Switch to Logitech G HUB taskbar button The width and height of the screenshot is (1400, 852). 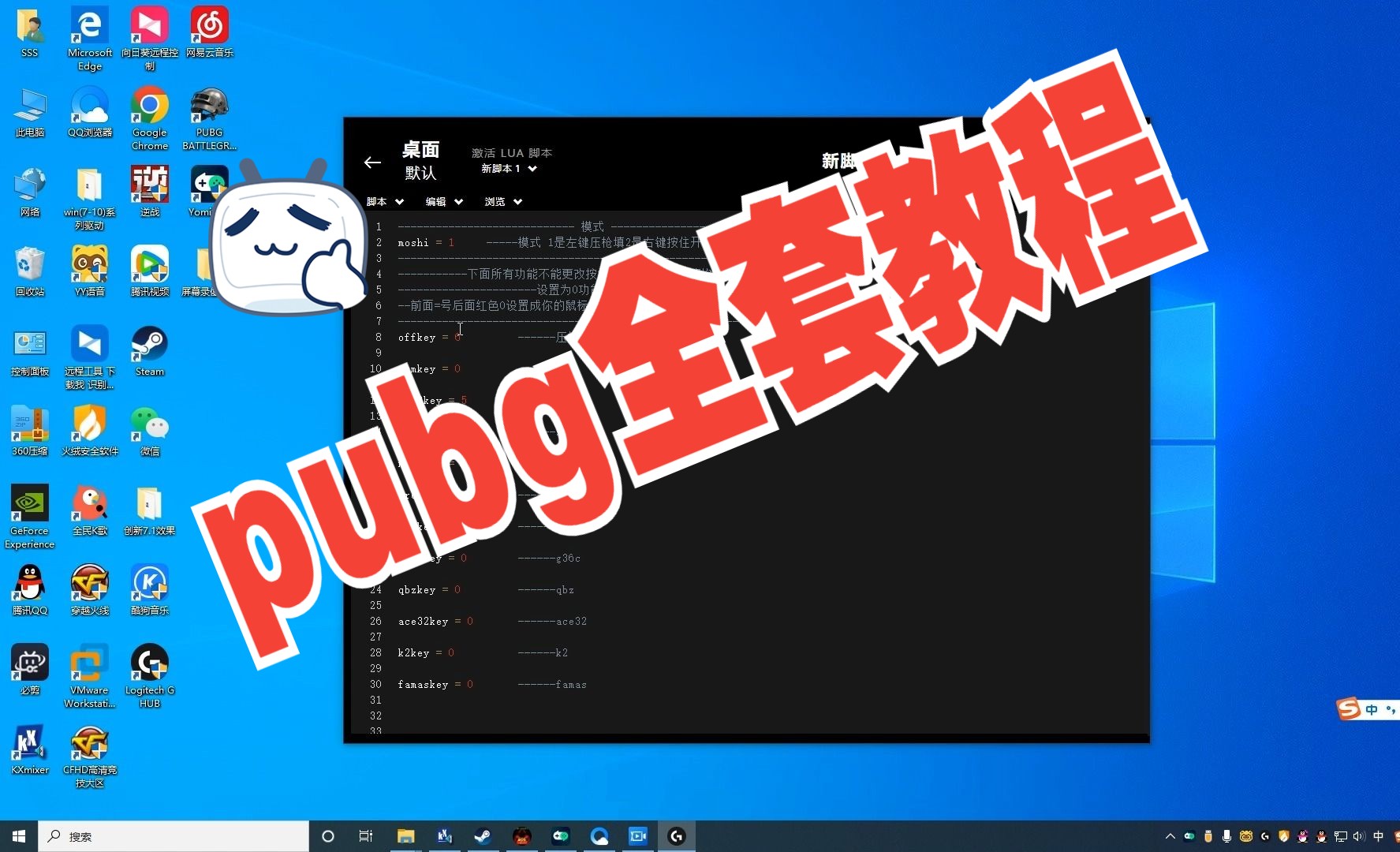click(677, 836)
